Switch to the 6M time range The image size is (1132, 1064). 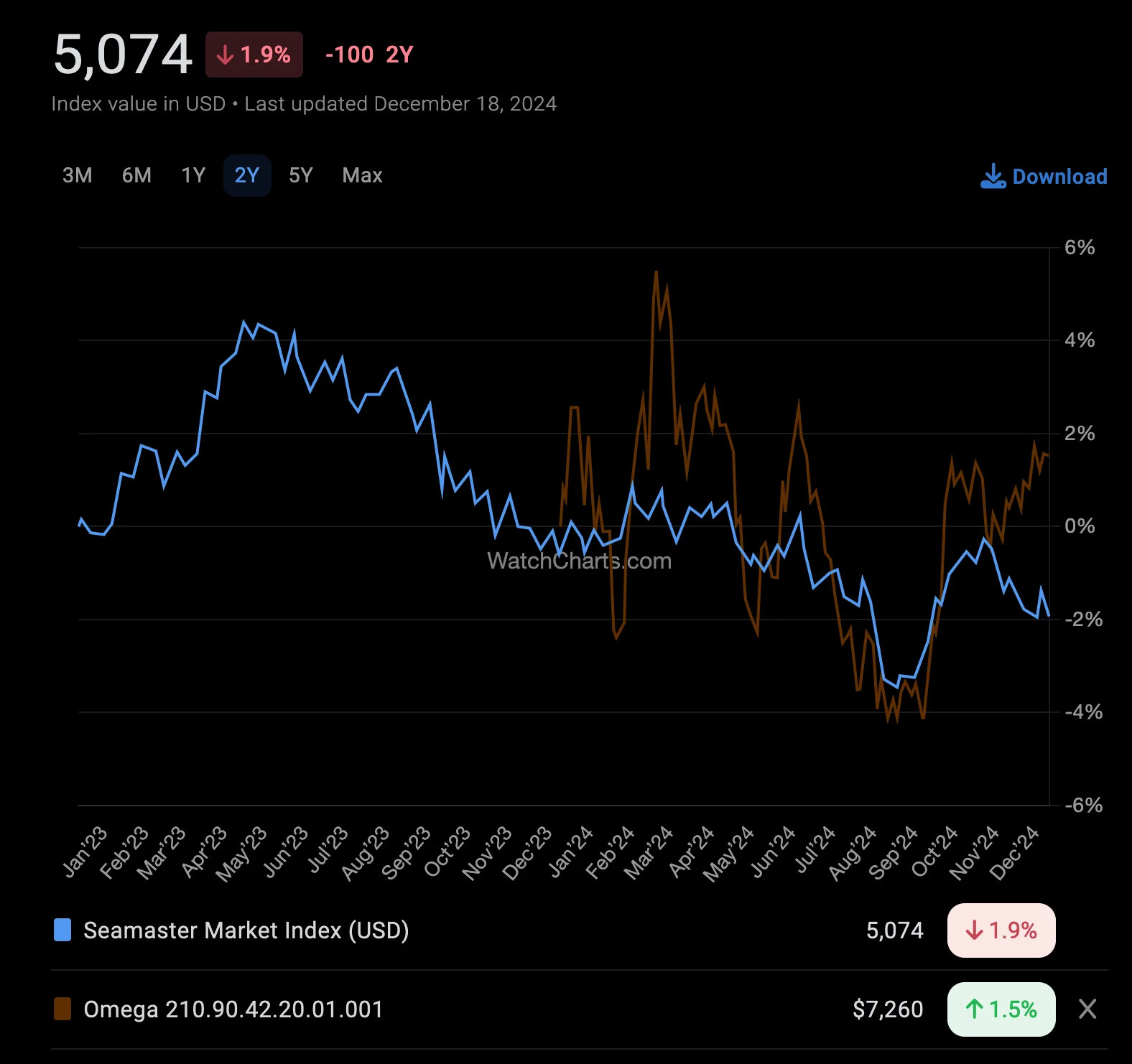(x=136, y=175)
